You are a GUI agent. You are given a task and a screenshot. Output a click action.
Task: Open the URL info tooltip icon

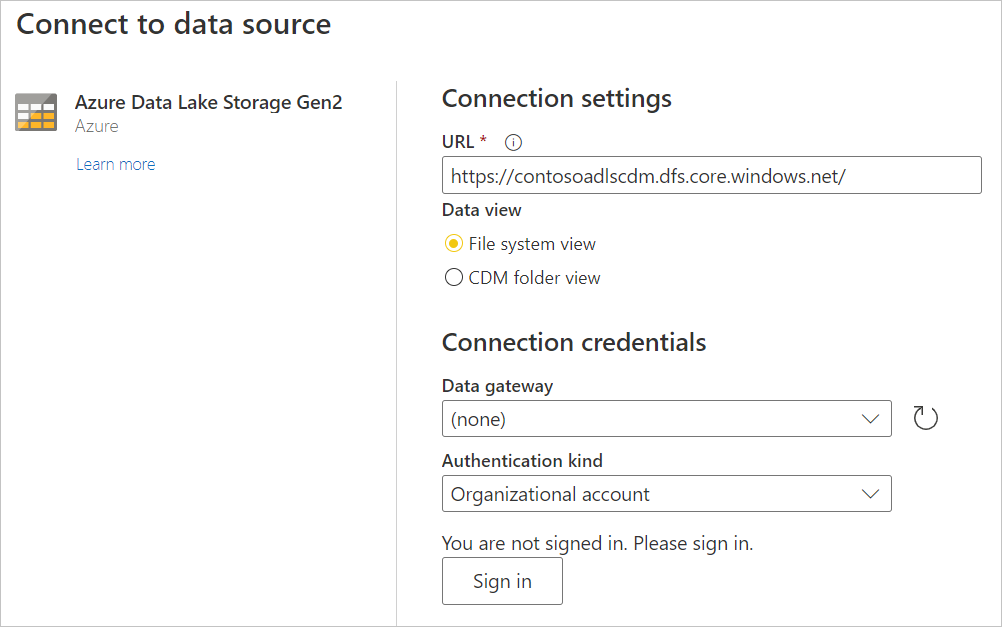[512, 142]
